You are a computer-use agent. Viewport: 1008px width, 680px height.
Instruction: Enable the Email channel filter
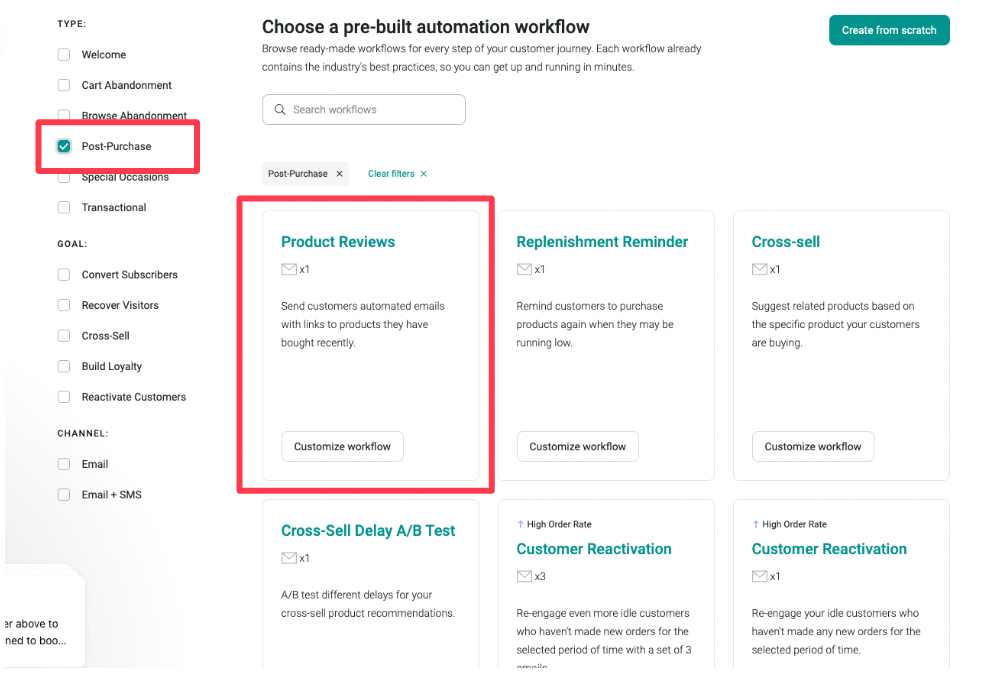[x=63, y=464]
